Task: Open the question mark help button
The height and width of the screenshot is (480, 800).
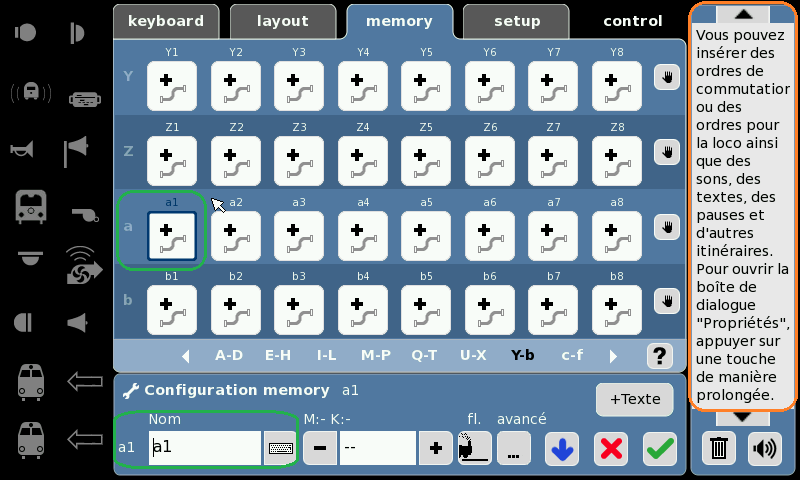Action: pos(660,356)
